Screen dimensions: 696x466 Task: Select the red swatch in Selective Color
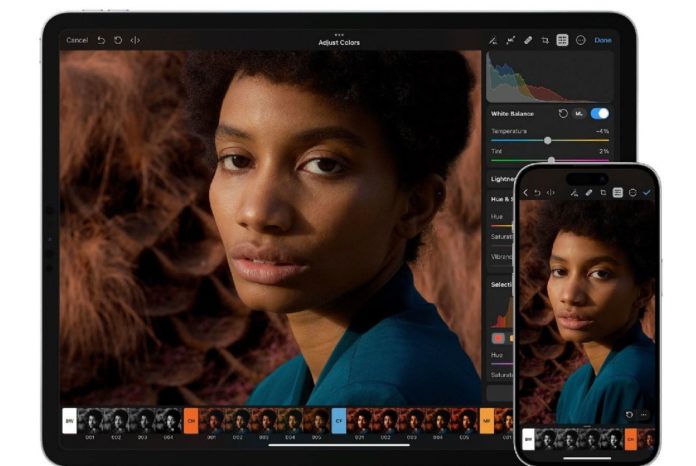click(x=498, y=339)
